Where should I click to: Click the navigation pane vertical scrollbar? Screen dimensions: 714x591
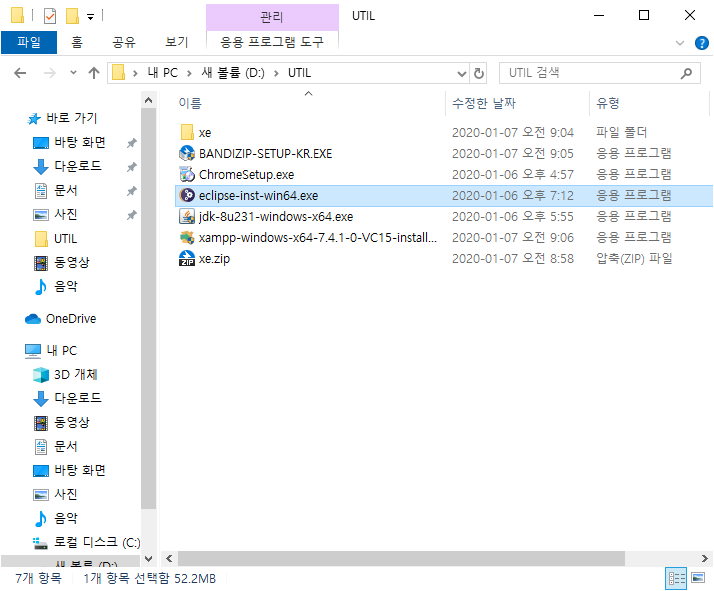point(148,310)
